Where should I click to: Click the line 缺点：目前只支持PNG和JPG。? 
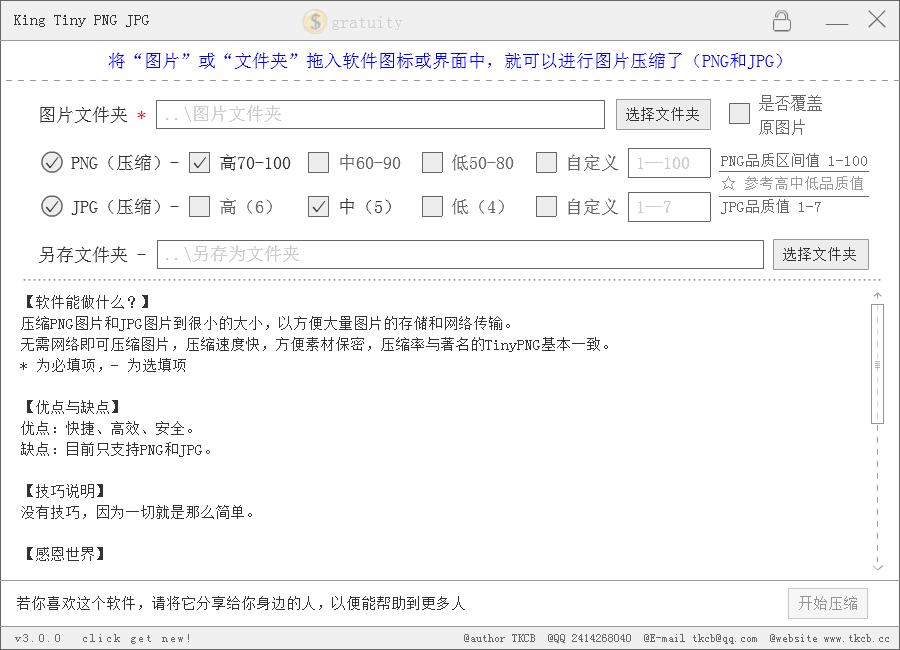pos(115,449)
